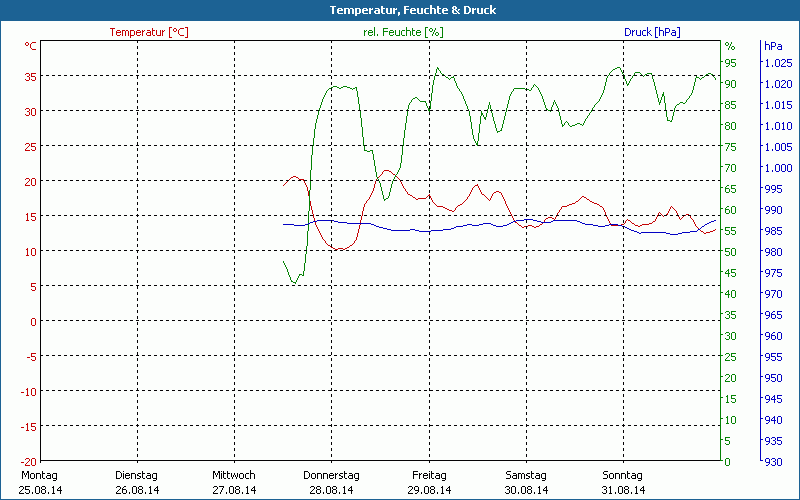800x500 pixels.
Task: Click the '1.020' tick on the pressure axis
Action: [778, 84]
